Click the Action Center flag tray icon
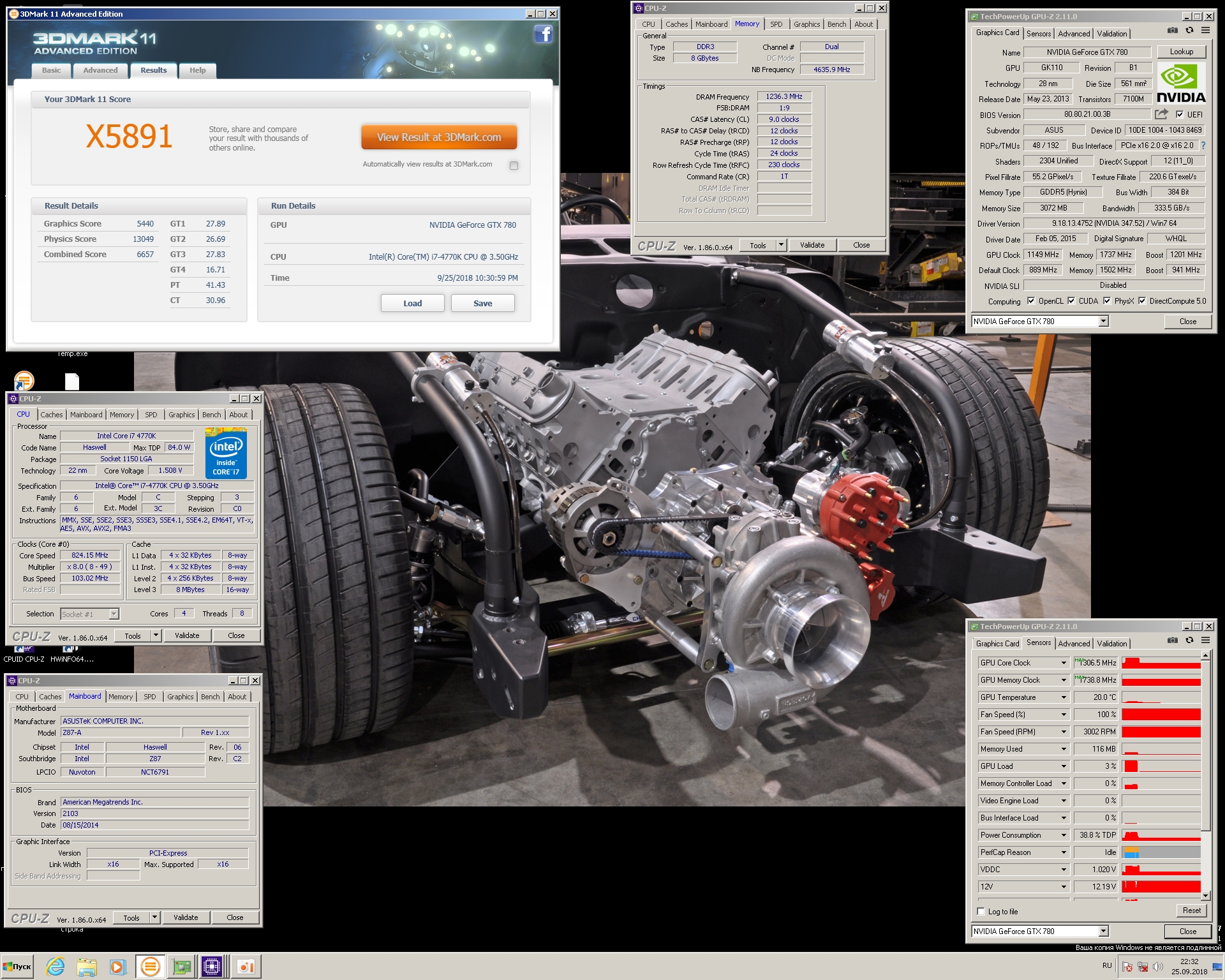Image resolution: width=1225 pixels, height=980 pixels. point(1127,967)
